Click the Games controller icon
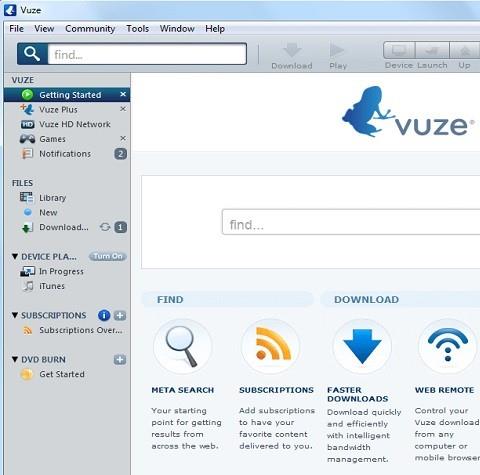The image size is (480, 475). pos(27,139)
